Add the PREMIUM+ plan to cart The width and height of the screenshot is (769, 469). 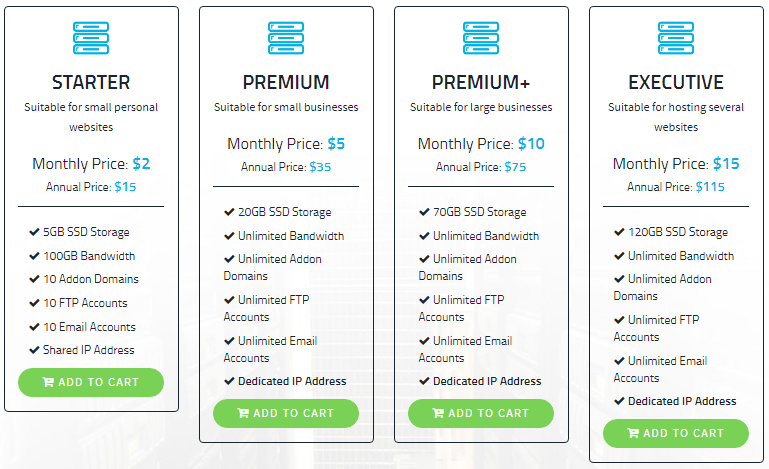click(481, 413)
